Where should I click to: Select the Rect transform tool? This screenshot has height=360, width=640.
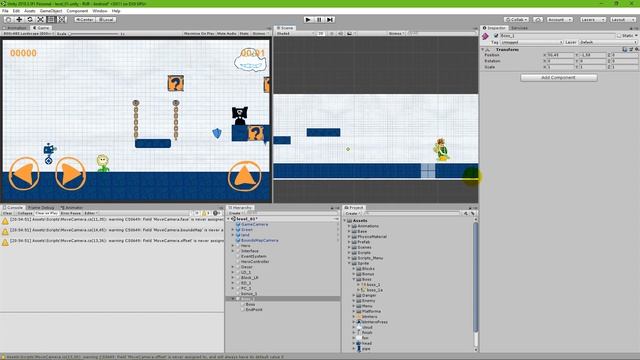(51, 20)
